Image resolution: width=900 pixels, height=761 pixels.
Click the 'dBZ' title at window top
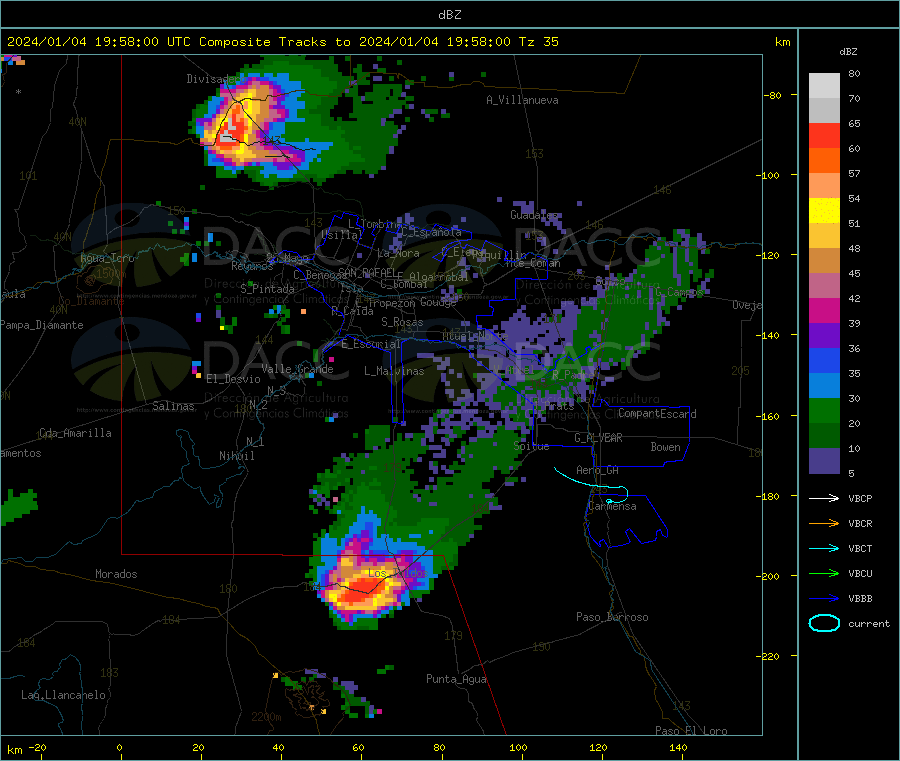click(x=449, y=15)
